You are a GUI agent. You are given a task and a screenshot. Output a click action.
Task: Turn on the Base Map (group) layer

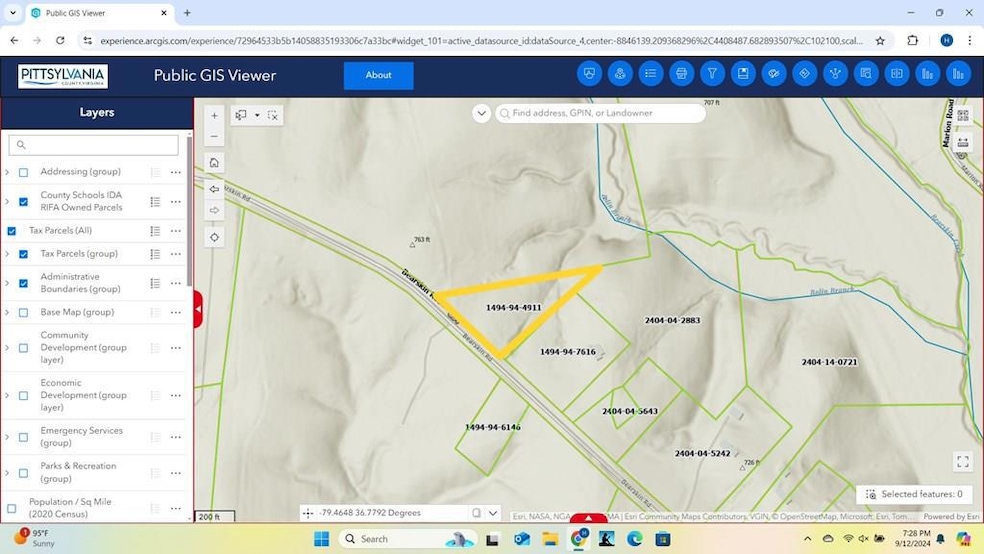[x=24, y=312]
